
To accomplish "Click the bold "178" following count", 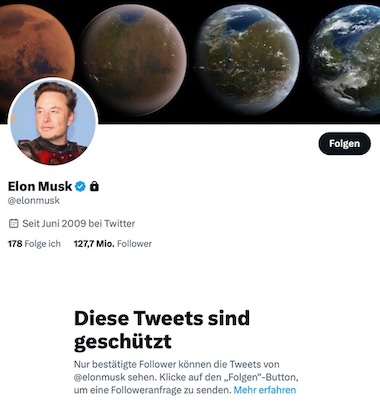I will [x=15, y=244].
